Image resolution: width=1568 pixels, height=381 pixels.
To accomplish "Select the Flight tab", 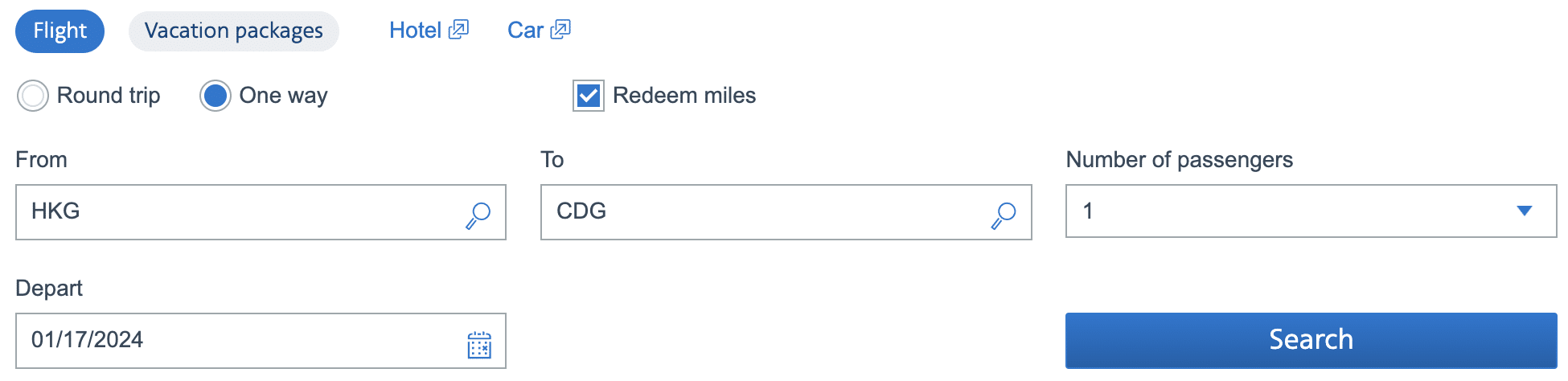I will point(60,31).
